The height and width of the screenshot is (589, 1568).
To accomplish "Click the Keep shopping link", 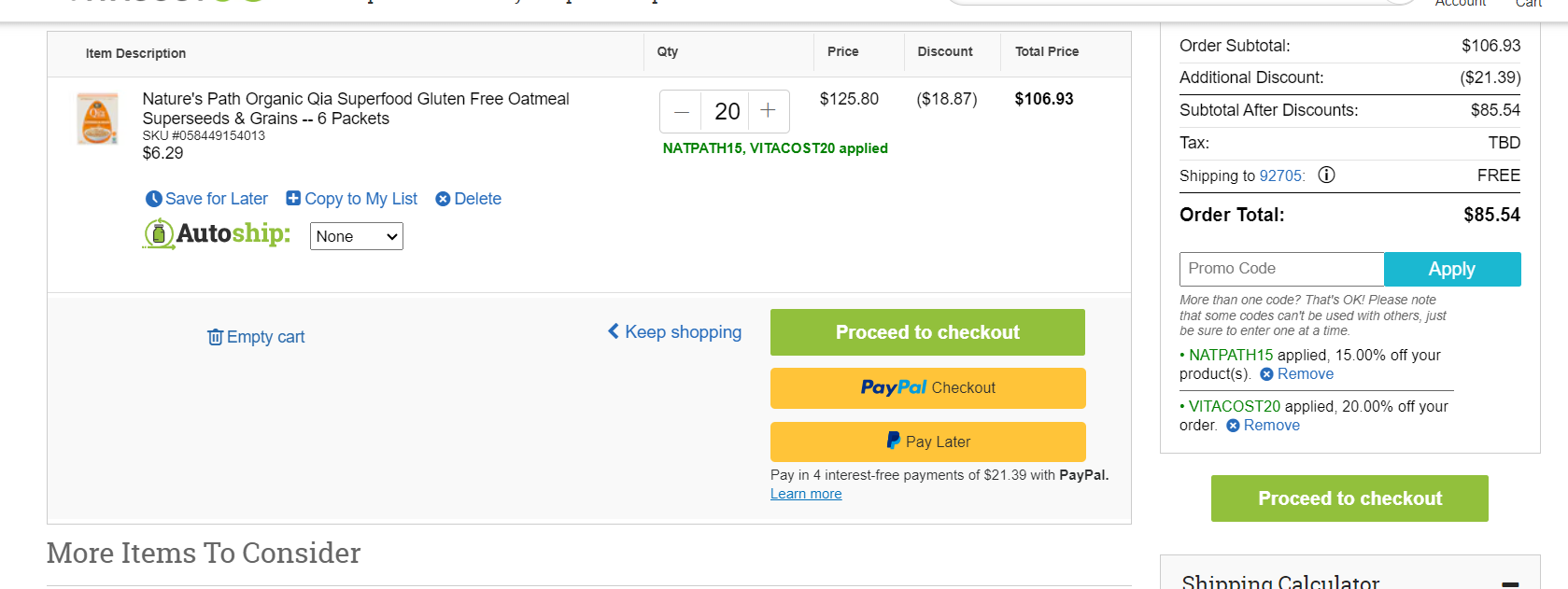I will tap(674, 332).
